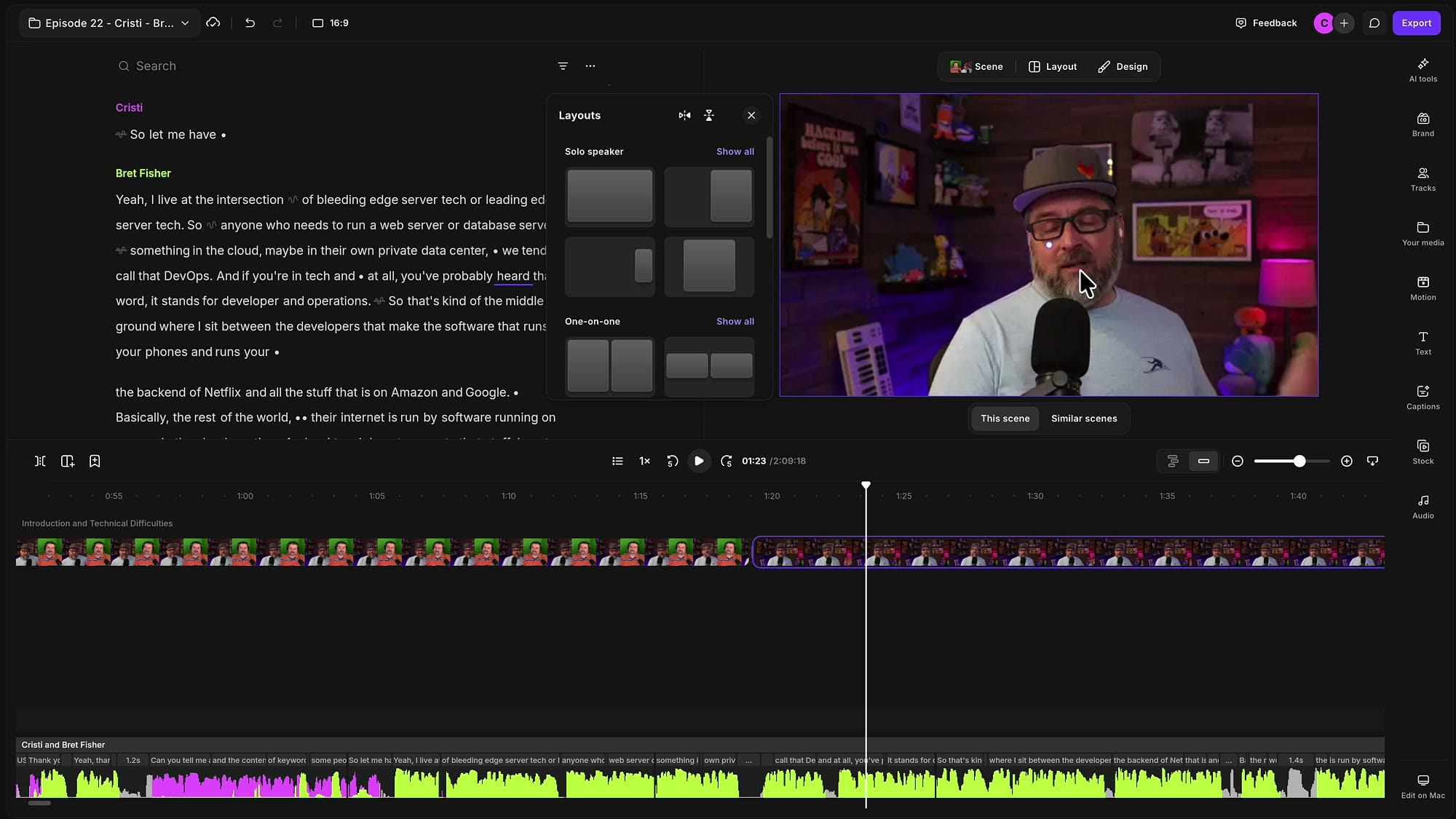Toggle the collapsed timeline view
The height and width of the screenshot is (819, 1456).
pyautogui.click(x=1203, y=461)
